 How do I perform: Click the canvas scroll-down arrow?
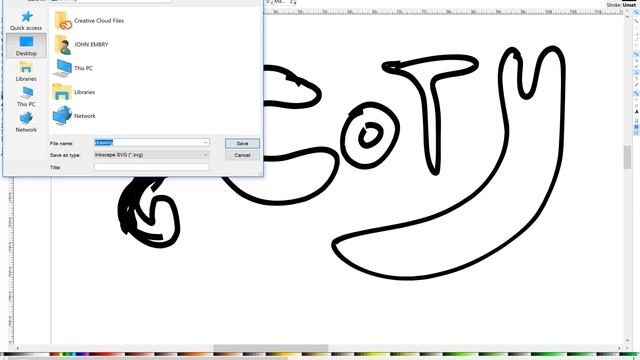point(627,340)
